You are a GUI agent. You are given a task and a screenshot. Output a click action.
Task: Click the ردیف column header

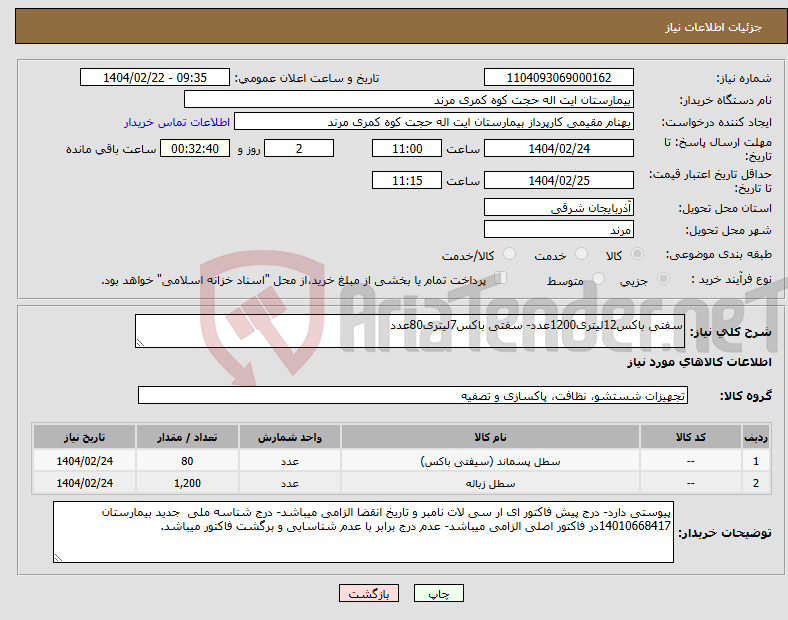(x=756, y=437)
